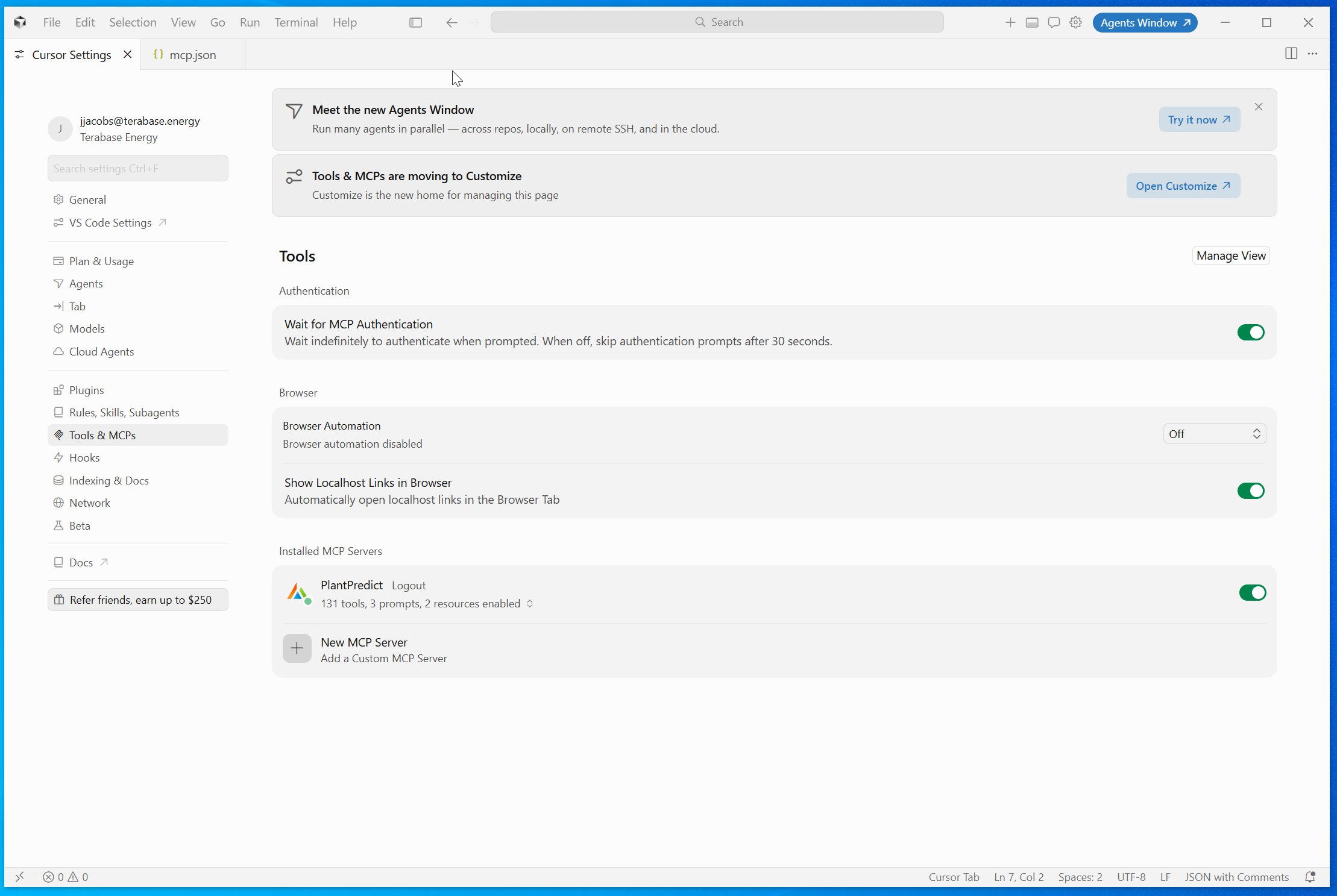Click JSON with Comments language mode
The image size is (1337, 896).
pos(1236,877)
